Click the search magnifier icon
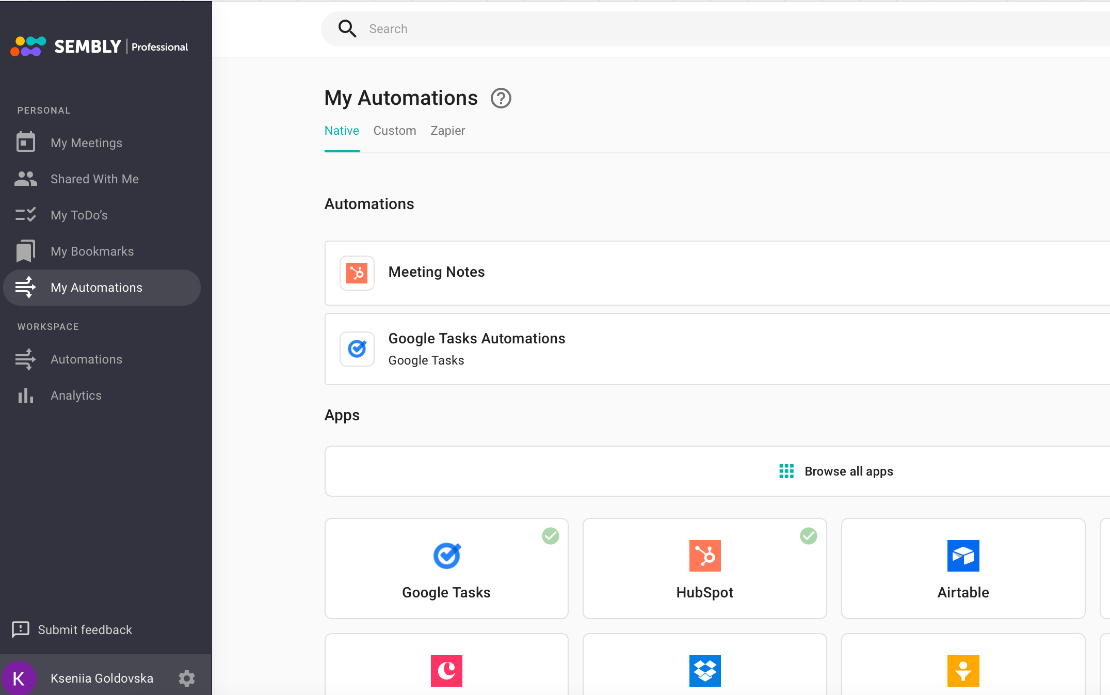Viewport: 1110px width, 695px height. click(x=347, y=29)
